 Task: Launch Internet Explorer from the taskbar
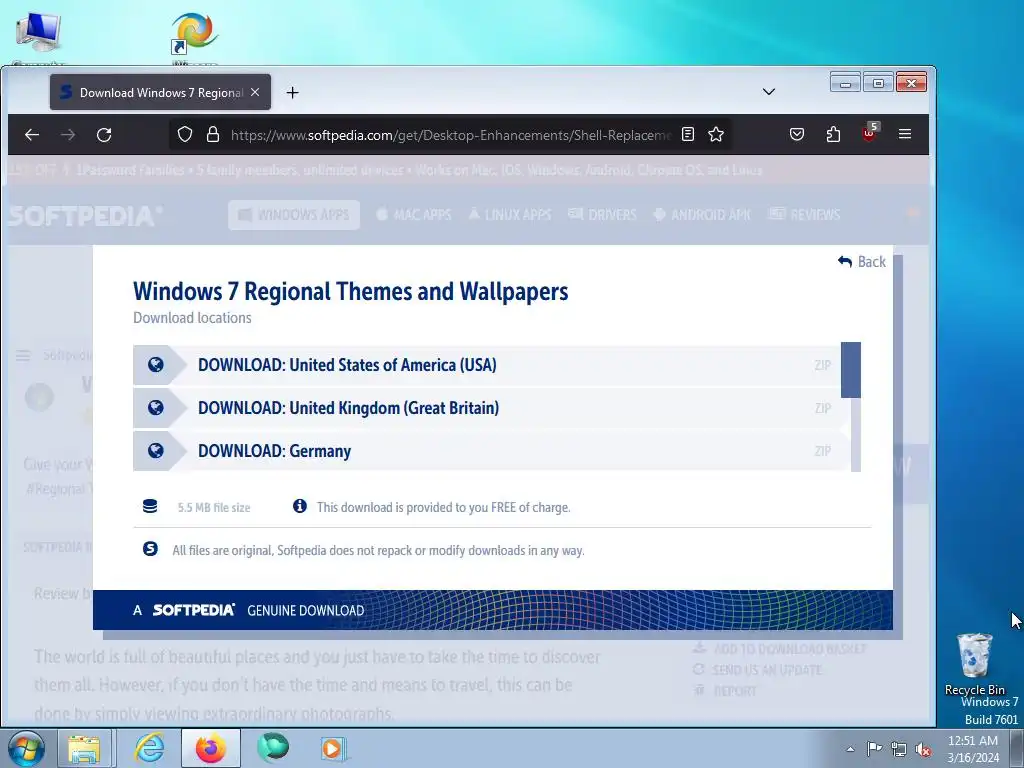(149, 748)
